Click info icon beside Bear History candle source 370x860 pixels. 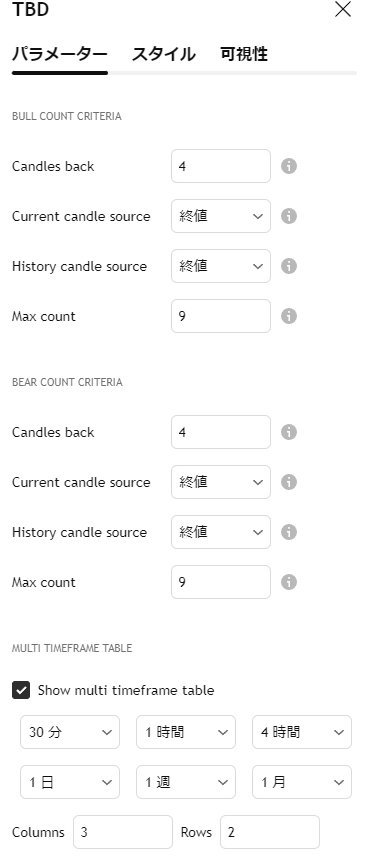pos(289,532)
